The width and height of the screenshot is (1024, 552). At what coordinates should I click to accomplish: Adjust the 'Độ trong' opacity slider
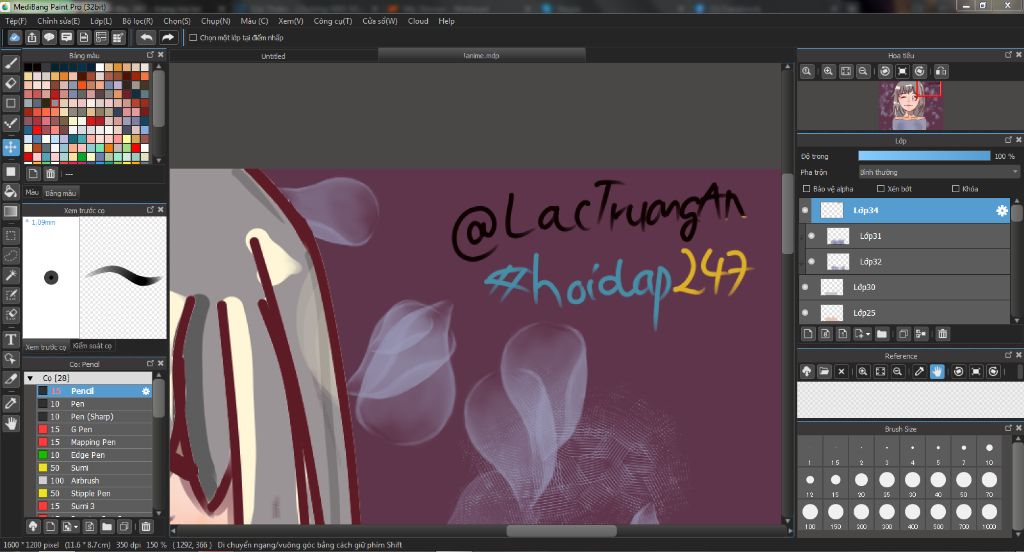click(x=924, y=156)
